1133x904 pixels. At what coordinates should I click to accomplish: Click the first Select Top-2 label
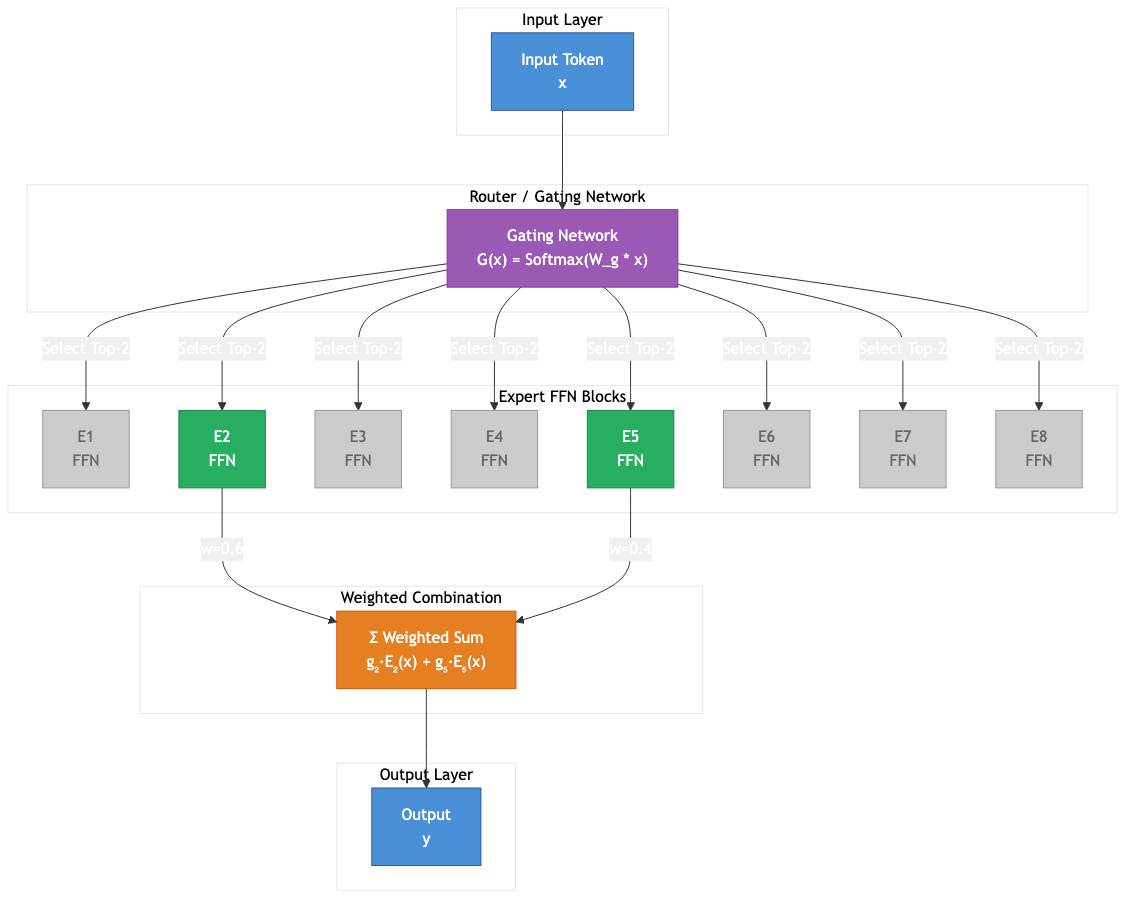click(85, 348)
